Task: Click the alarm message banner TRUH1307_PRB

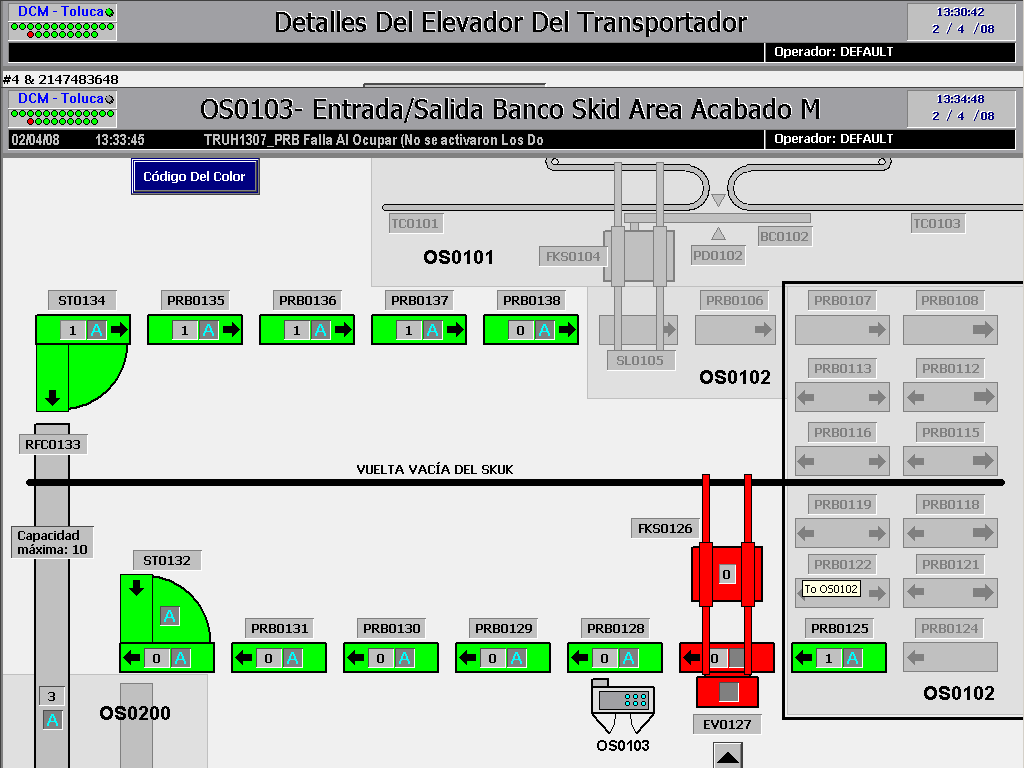Action: 373,140
